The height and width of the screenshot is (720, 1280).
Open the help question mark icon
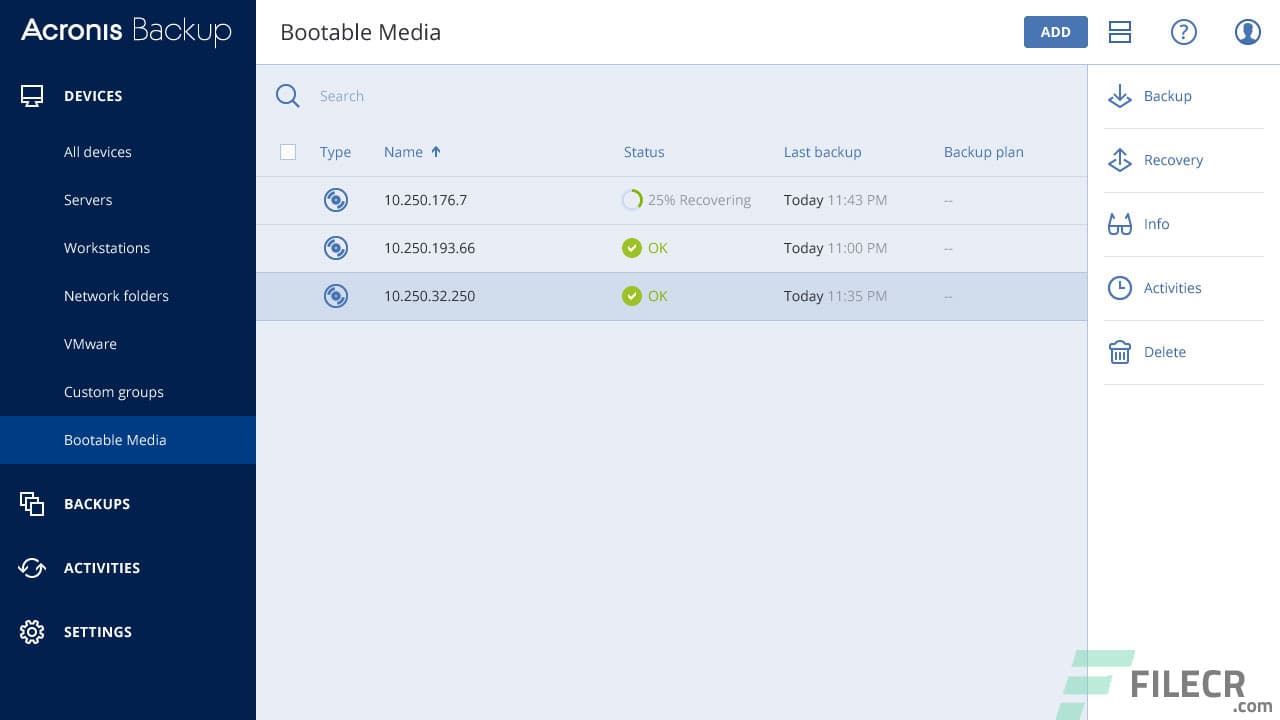(x=1184, y=32)
